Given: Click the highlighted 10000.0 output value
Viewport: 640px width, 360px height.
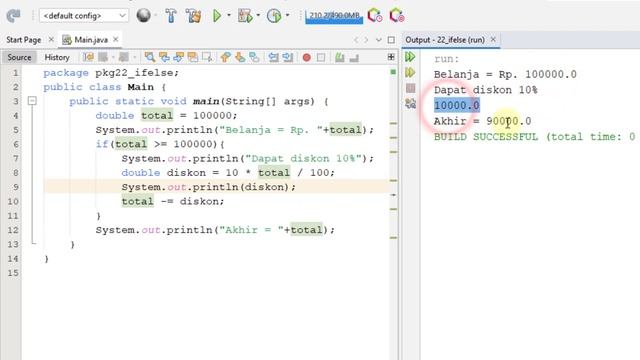Looking at the screenshot, I should pyautogui.click(x=457, y=105).
